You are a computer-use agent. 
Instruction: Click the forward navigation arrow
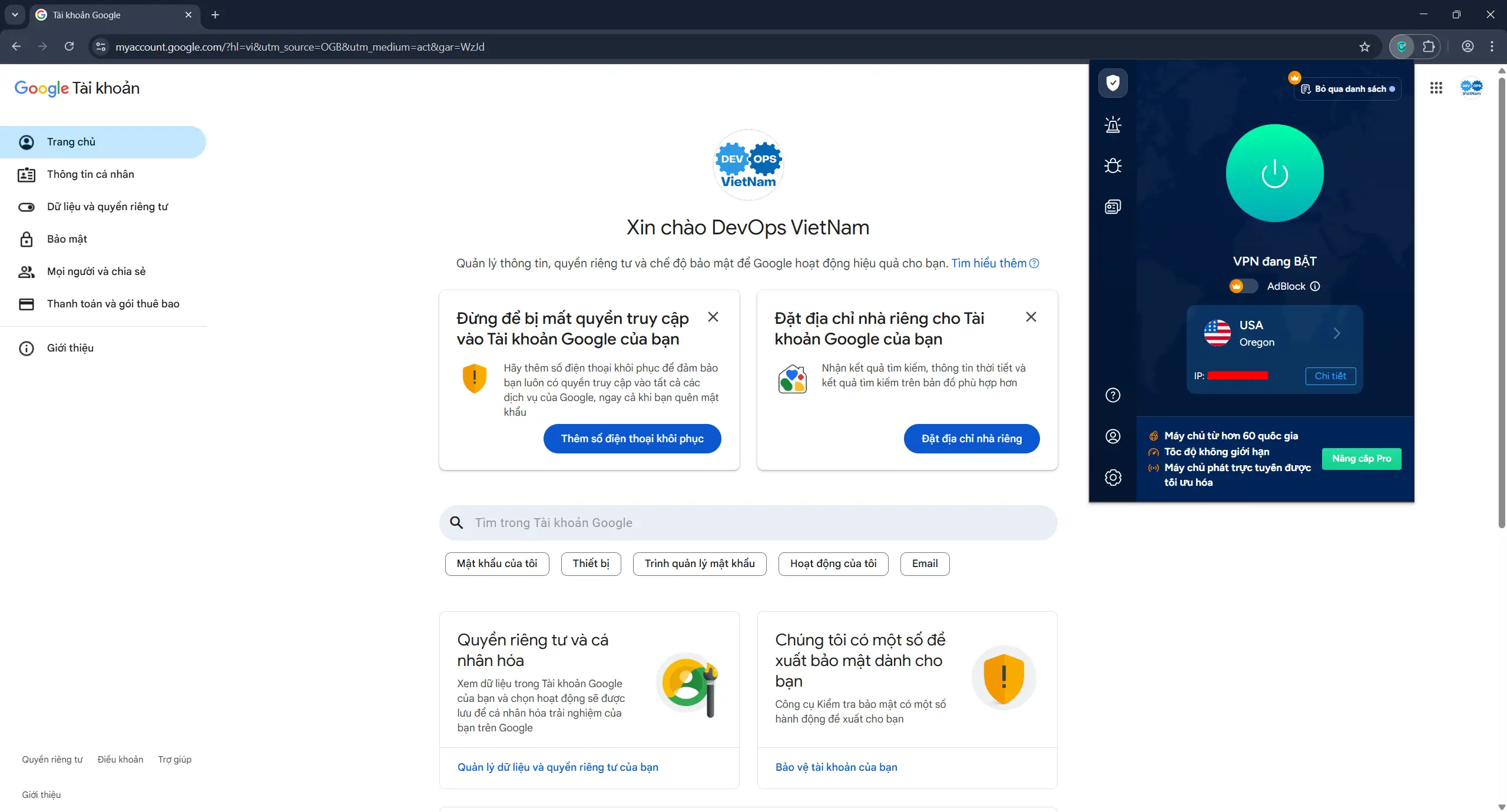42,47
